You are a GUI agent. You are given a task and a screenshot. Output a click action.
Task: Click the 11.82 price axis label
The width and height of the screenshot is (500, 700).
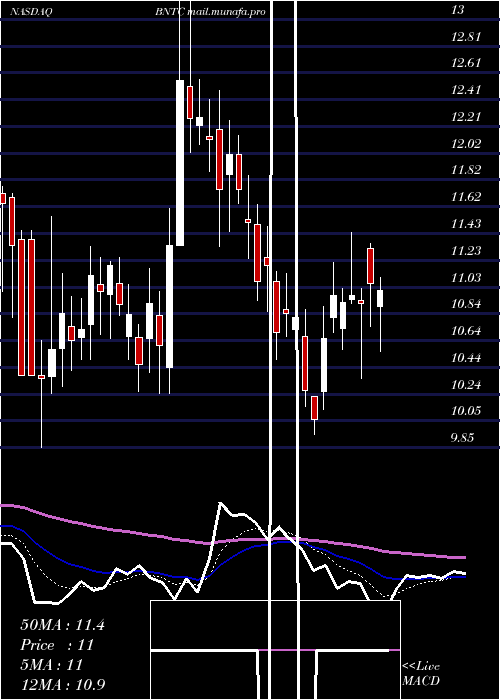(x=466, y=170)
